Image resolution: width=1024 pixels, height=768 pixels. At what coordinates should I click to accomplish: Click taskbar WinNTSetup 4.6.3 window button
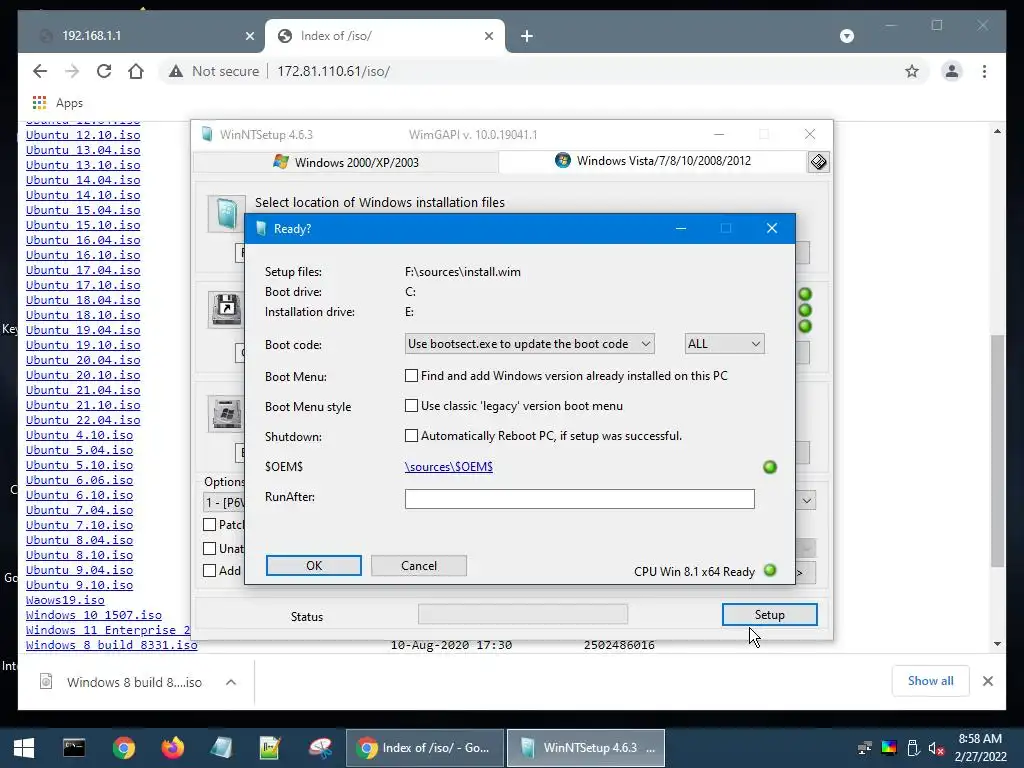click(x=586, y=748)
